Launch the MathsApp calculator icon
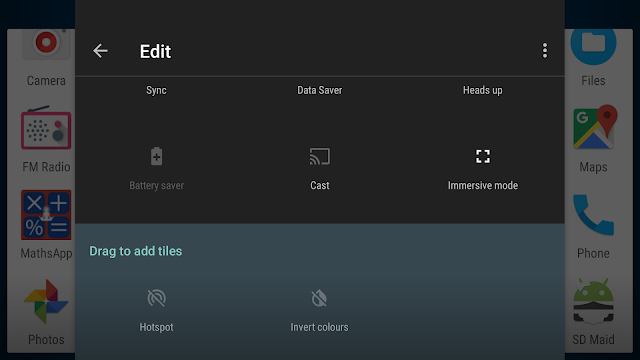 click(46, 215)
